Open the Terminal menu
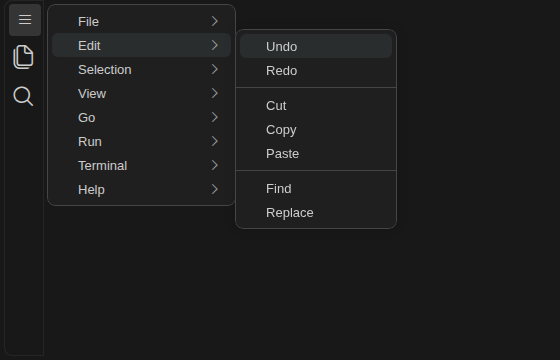This screenshot has height=360, width=560. (141, 165)
